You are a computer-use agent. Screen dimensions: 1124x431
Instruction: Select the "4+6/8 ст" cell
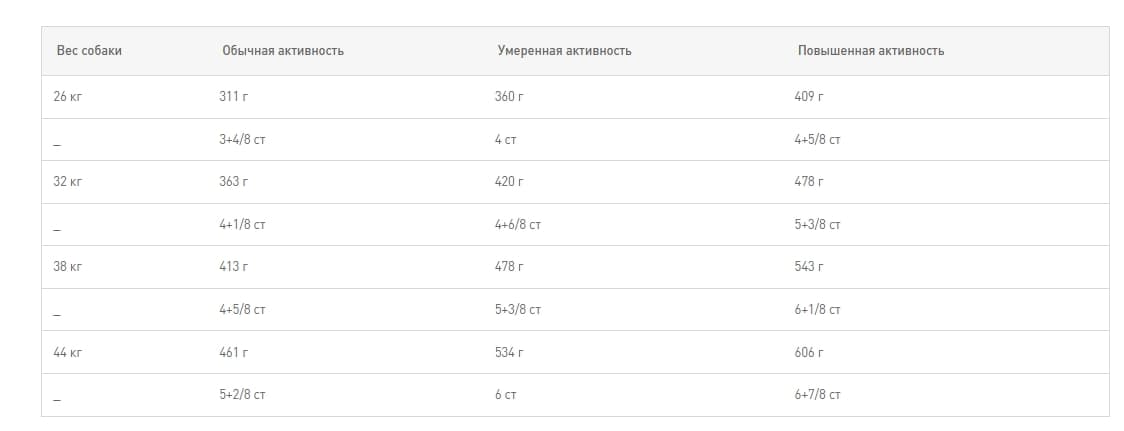point(517,225)
